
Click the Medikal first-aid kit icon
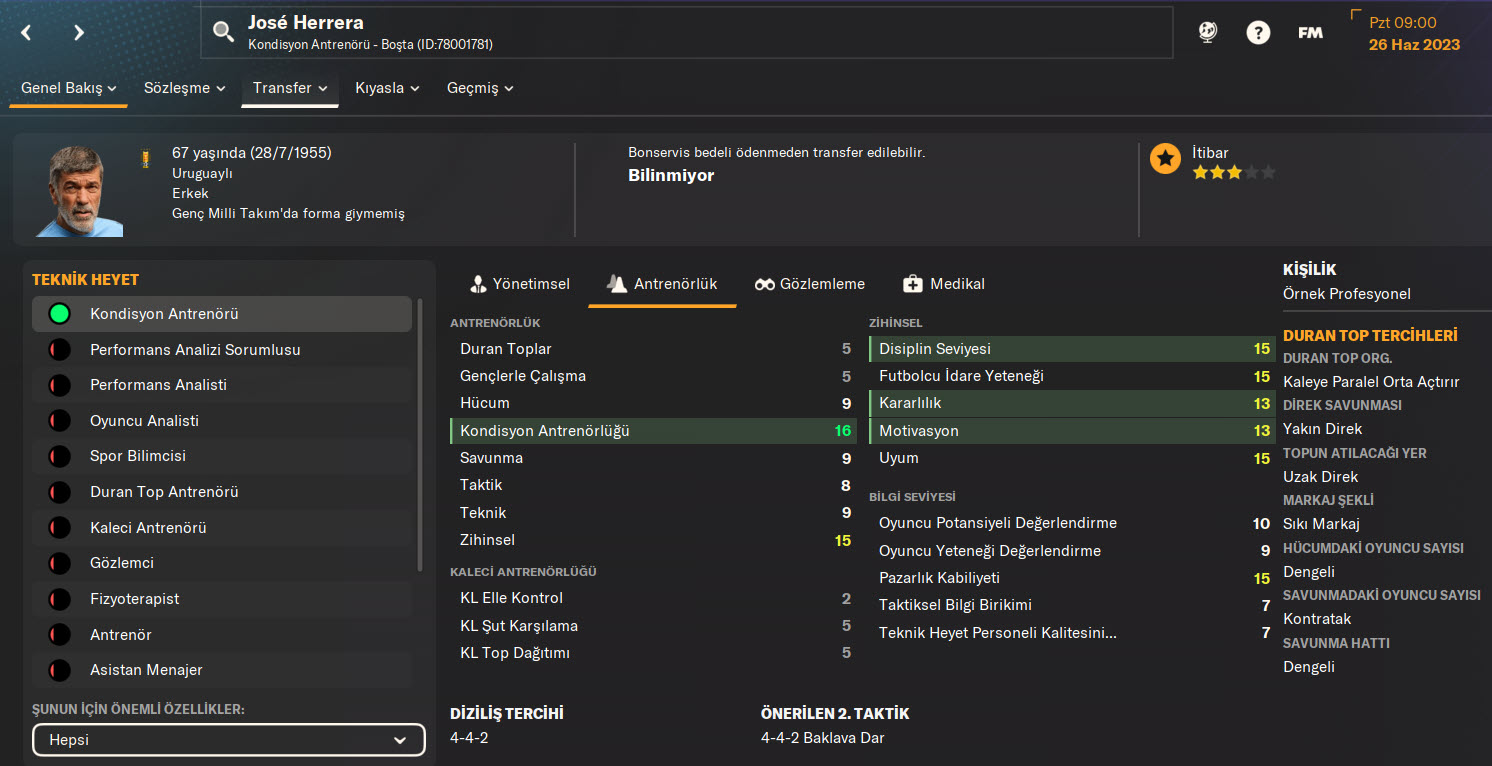coord(912,284)
